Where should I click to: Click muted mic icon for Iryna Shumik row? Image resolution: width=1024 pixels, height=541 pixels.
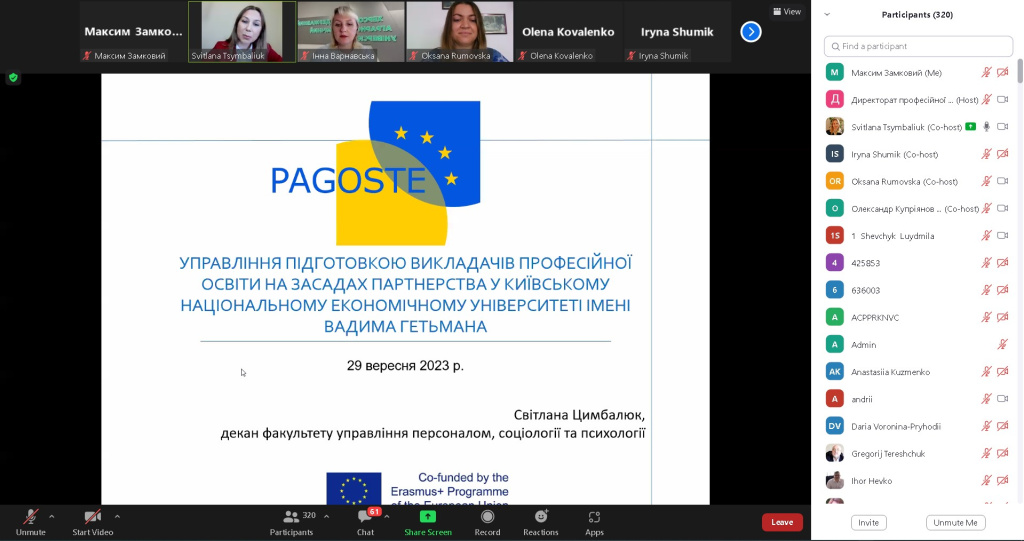click(987, 154)
